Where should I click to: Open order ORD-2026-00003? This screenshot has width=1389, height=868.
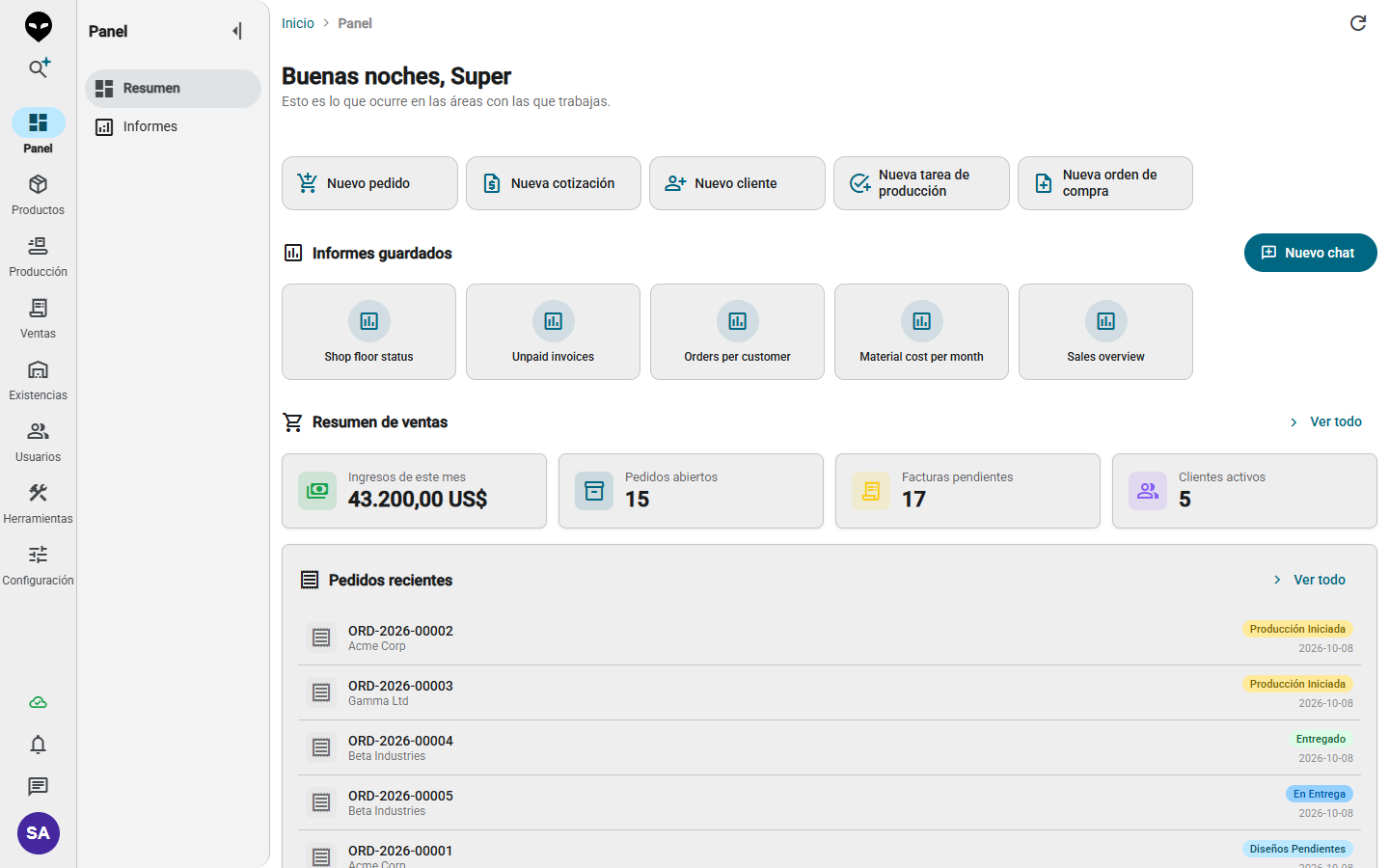click(x=830, y=692)
